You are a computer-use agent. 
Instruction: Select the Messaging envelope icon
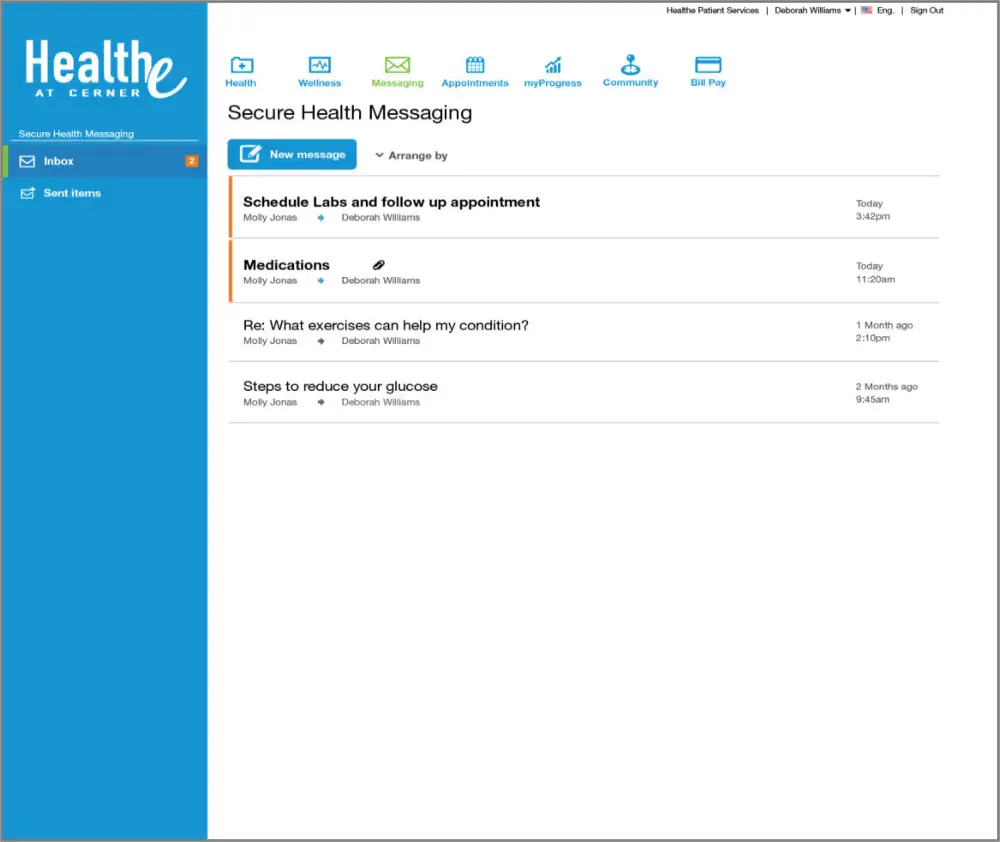(397, 66)
